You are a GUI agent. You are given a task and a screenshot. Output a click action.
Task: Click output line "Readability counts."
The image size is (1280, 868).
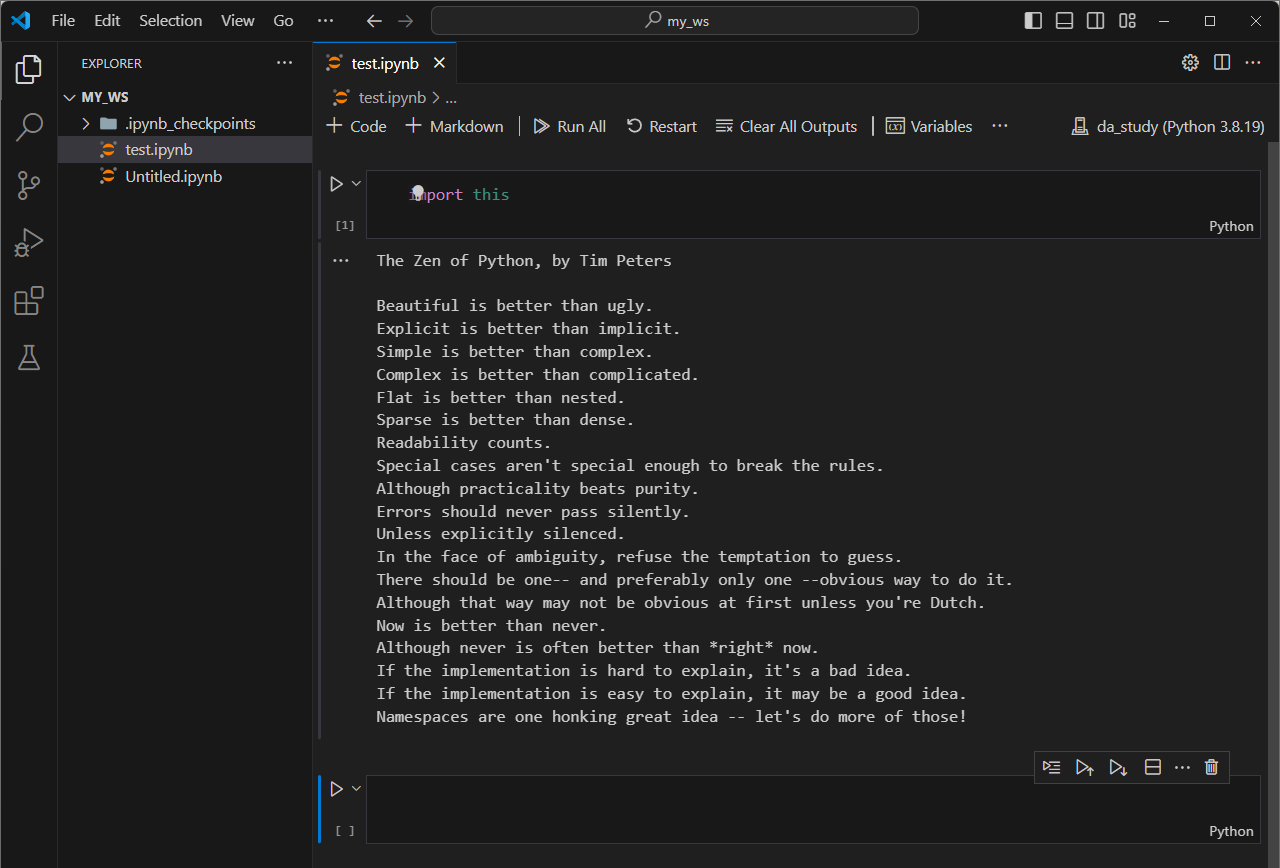464,442
